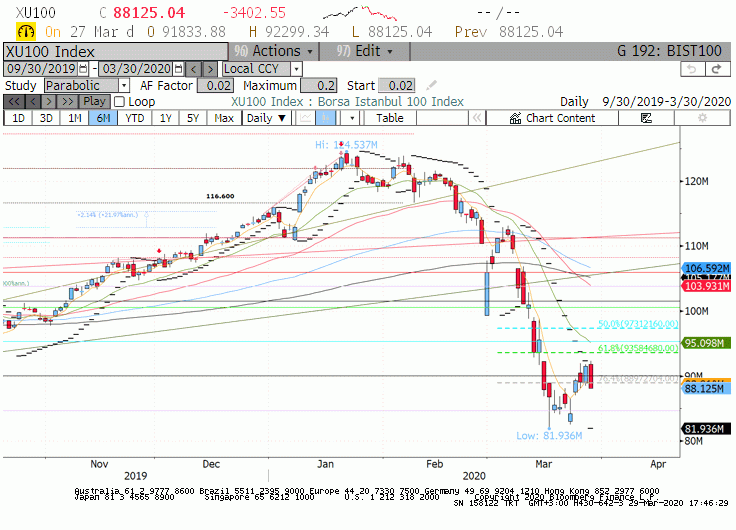Screen dimensions: 736x530
Task: Open chart settings gear icon
Action: [702, 118]
